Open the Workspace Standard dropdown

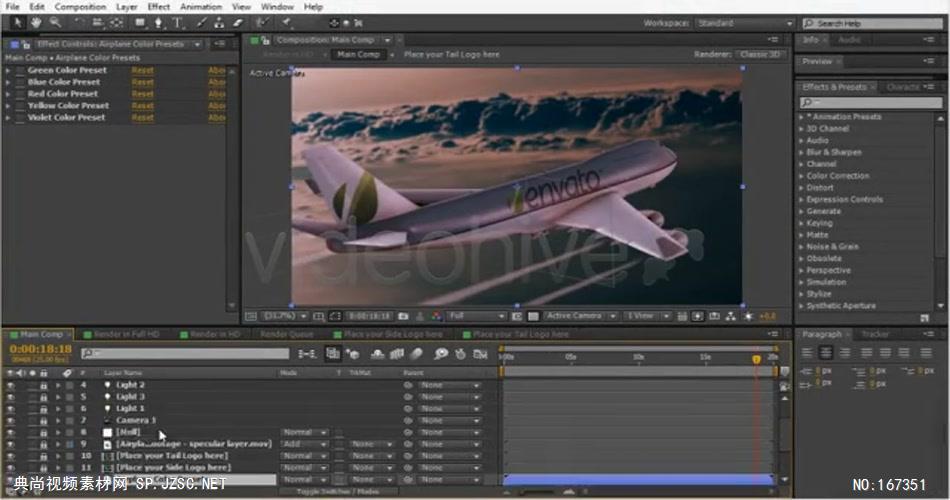pyautogui.click(x=731, y=22)
